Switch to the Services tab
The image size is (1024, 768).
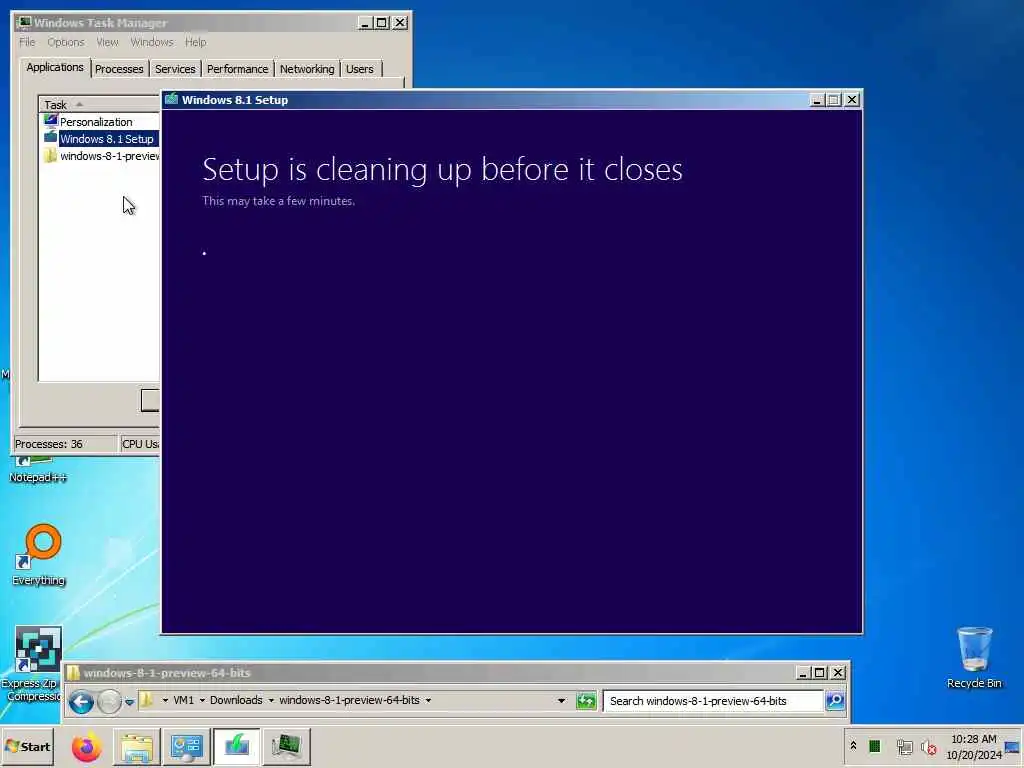click(175, 69)
